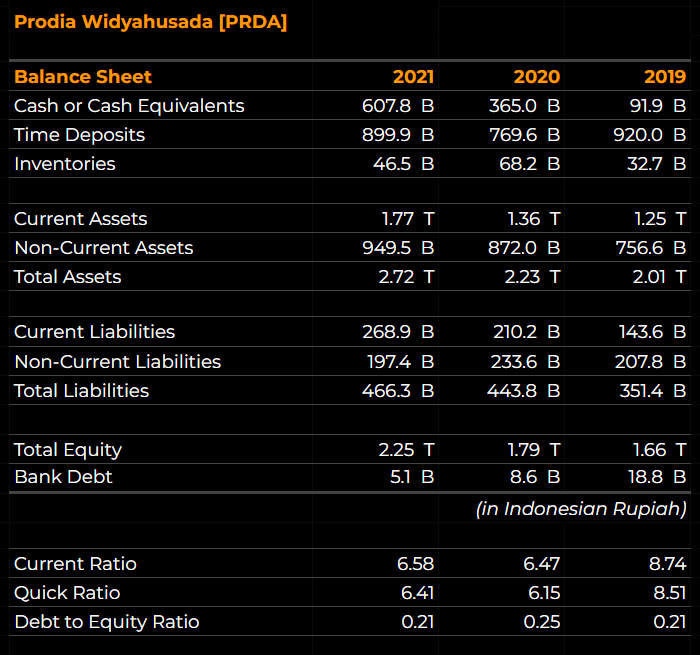The height and width of the screenshot is (655, 700).
Task: Click the 2019 column header
Action: tap(665, 77)
